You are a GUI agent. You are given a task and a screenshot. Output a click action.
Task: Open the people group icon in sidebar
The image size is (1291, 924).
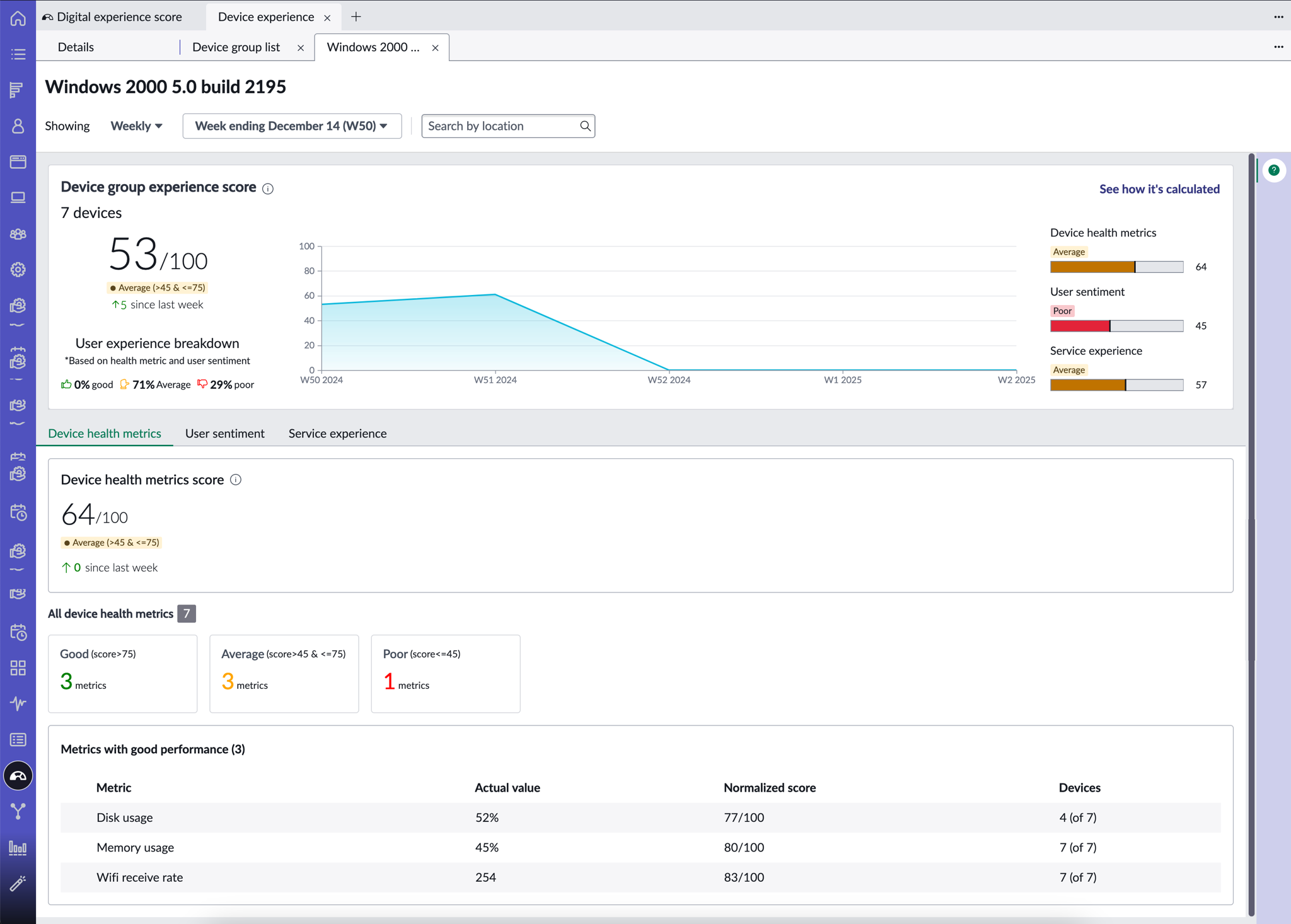tap(18, 234)
